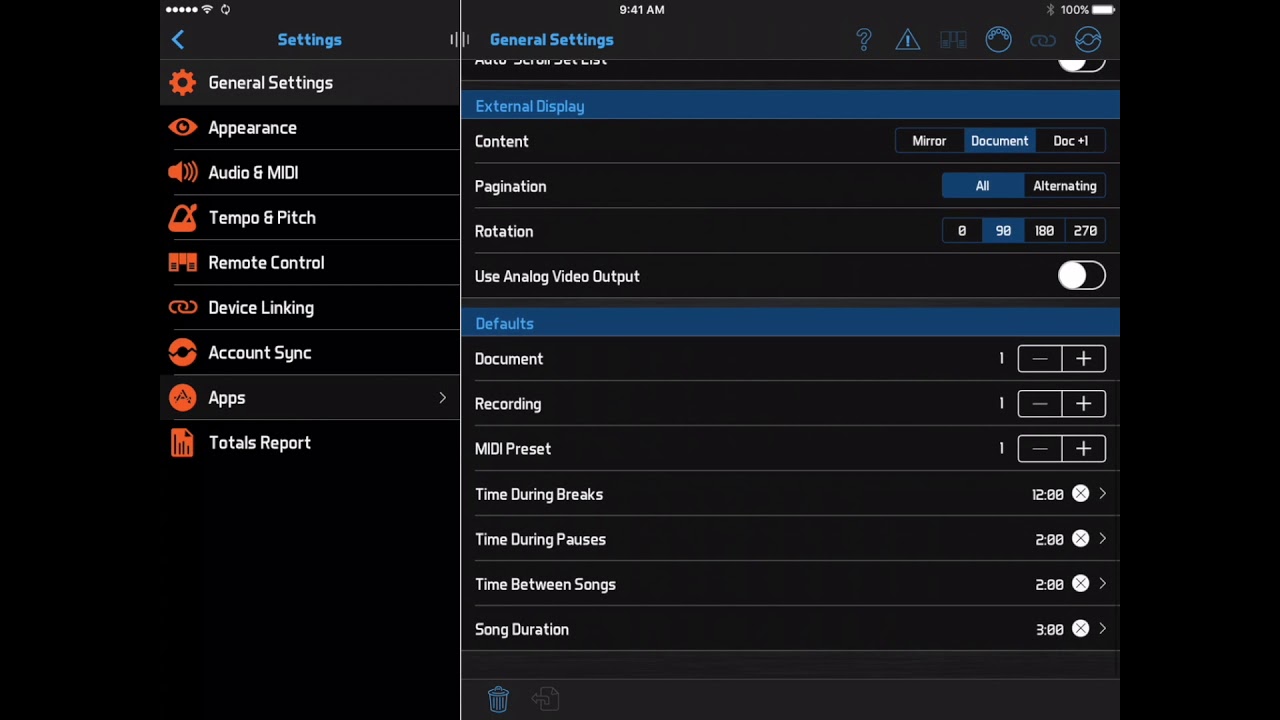Image resolution: width=1280 pixels, height=720 pixels.
Task: Clear the Time Between Songs value
Action: [x=1080, y=584]
